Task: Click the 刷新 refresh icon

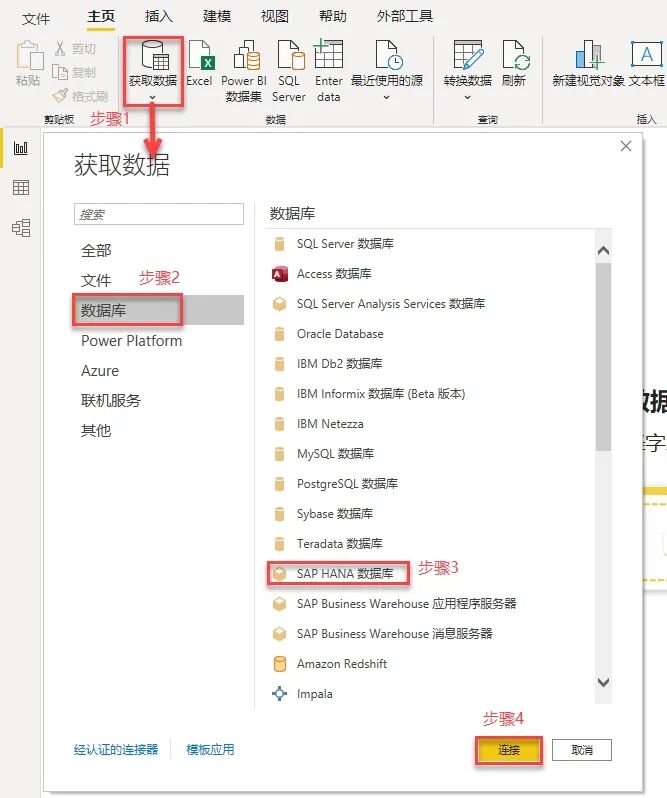Action: click(x=516, y=55)
